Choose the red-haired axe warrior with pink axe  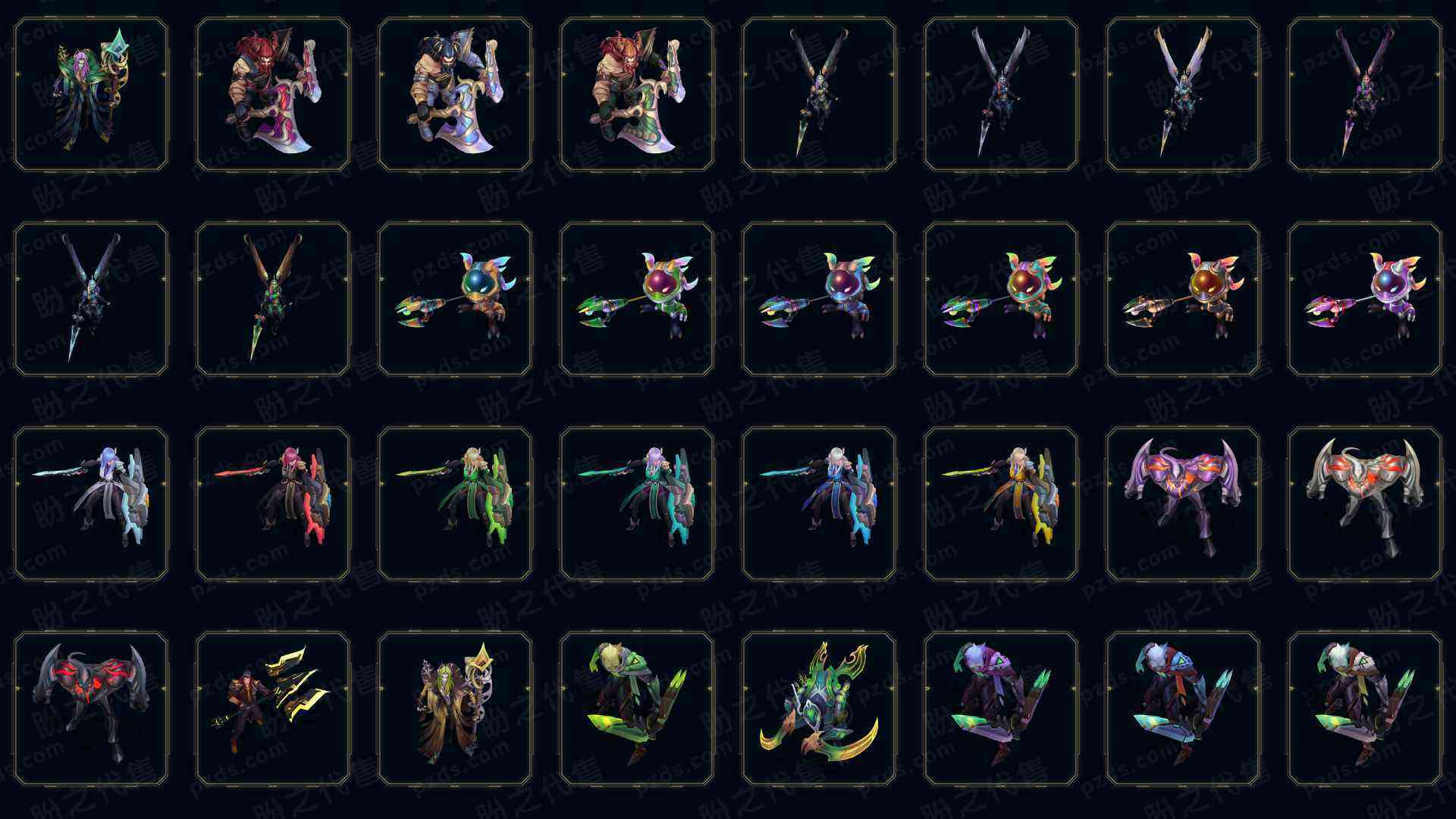pos(273,94)
